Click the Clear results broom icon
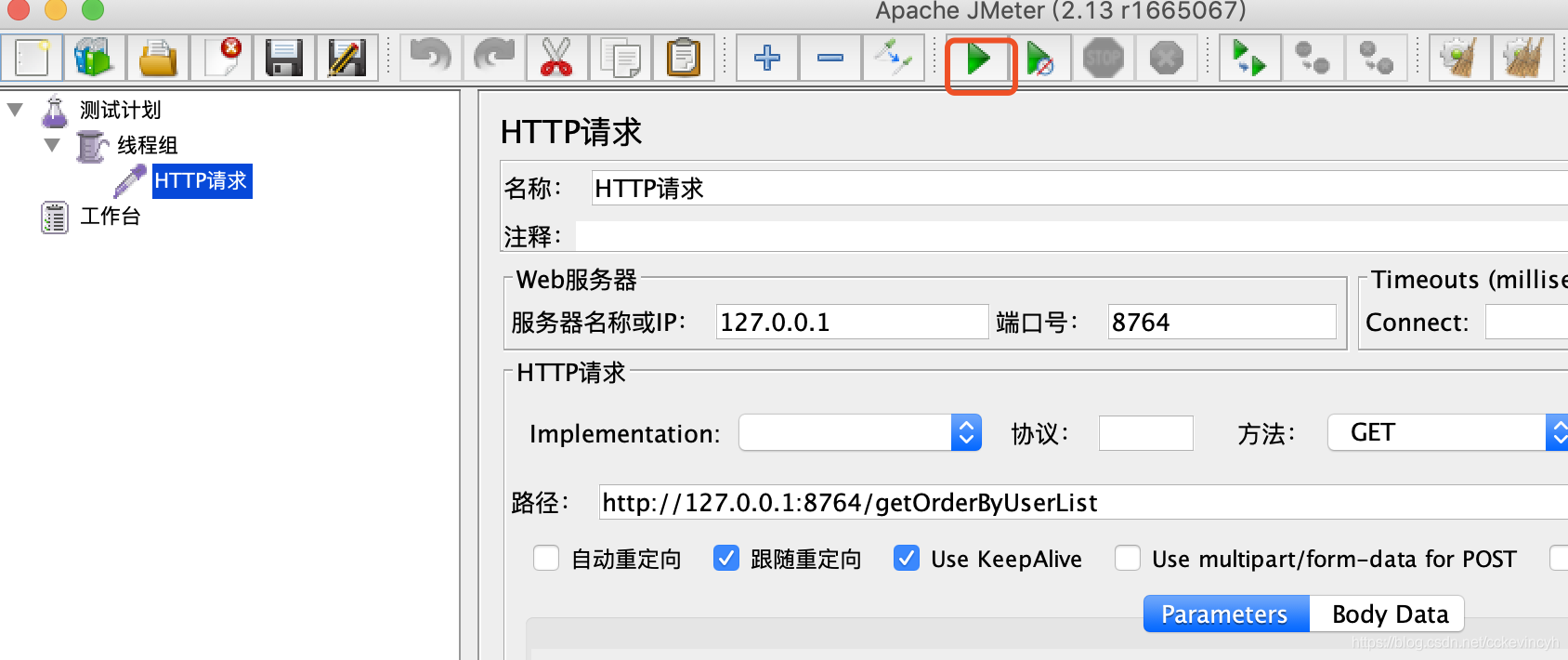The width and height of the screenshot is (1568, 660). tap(1460, 59)
